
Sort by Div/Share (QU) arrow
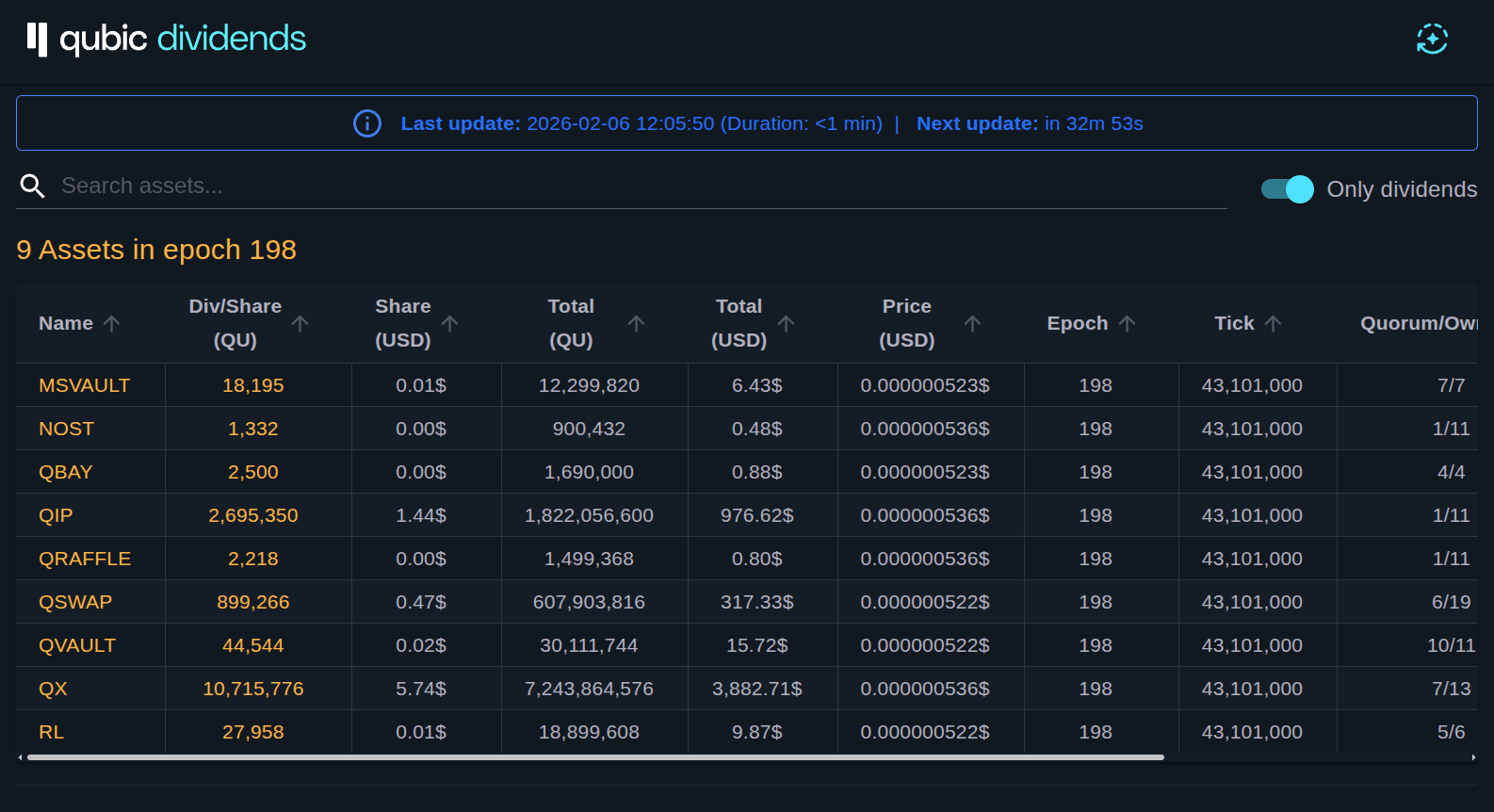300,323
